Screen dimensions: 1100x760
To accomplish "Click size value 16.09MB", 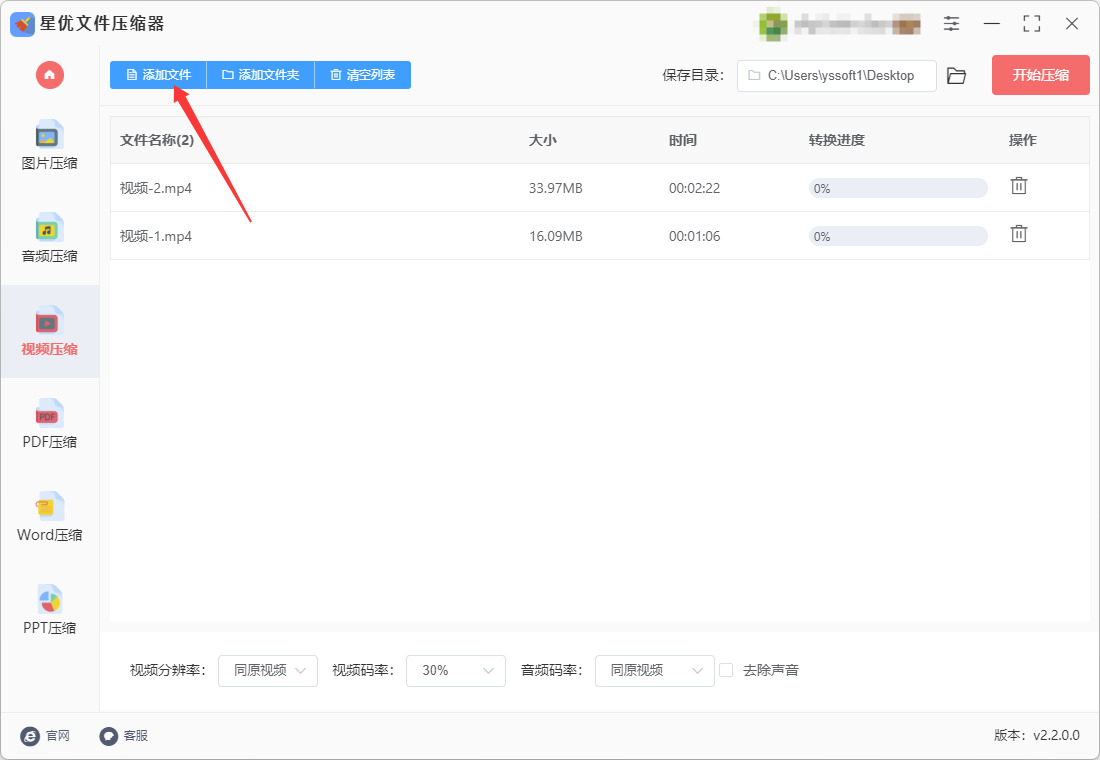I will point(556,236).
